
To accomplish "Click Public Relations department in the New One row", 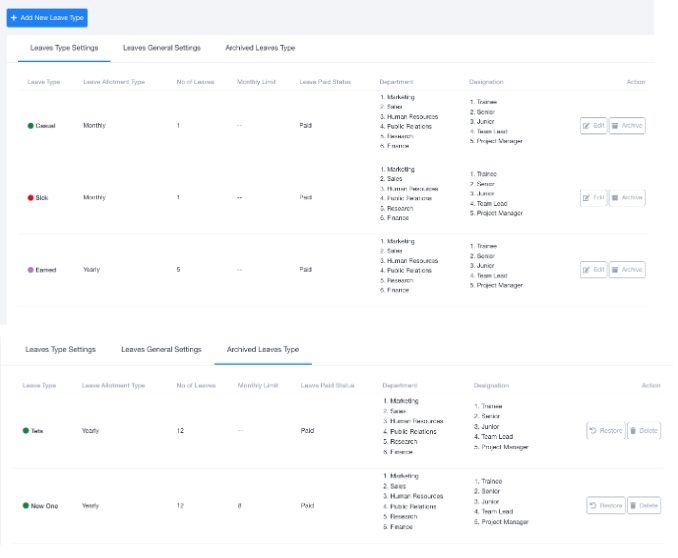I will click(x=413, y=507).
